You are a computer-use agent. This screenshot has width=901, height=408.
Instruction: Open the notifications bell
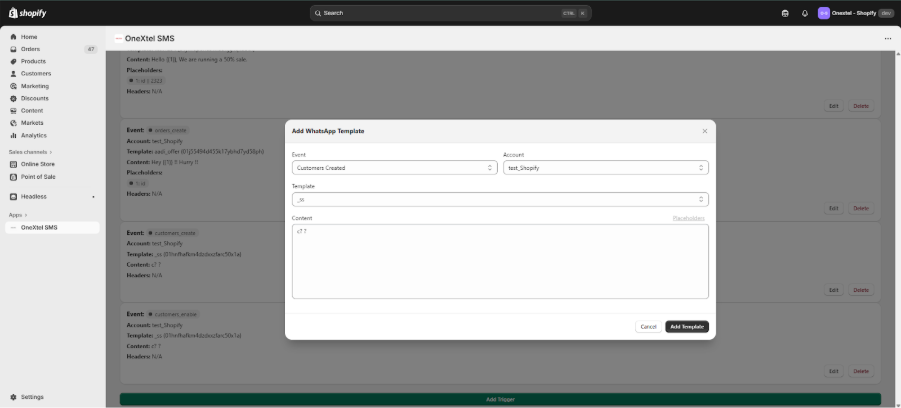(x=805, y=13)
